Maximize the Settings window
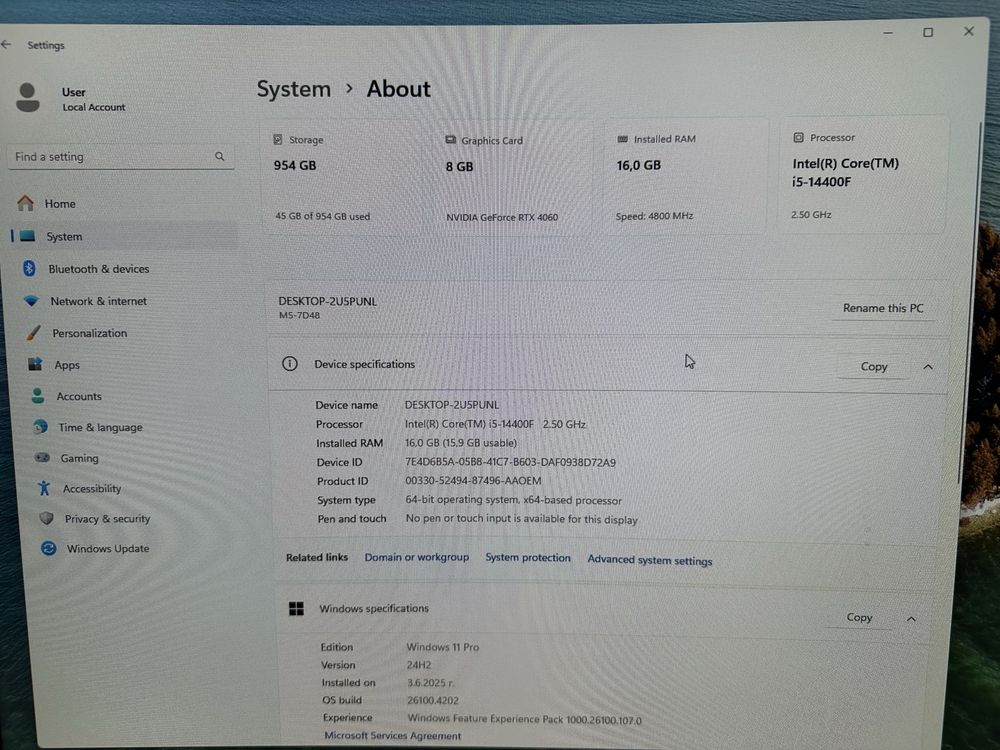Image resolution: width=1000 pixels, height=750 pixels. point(928,32)
